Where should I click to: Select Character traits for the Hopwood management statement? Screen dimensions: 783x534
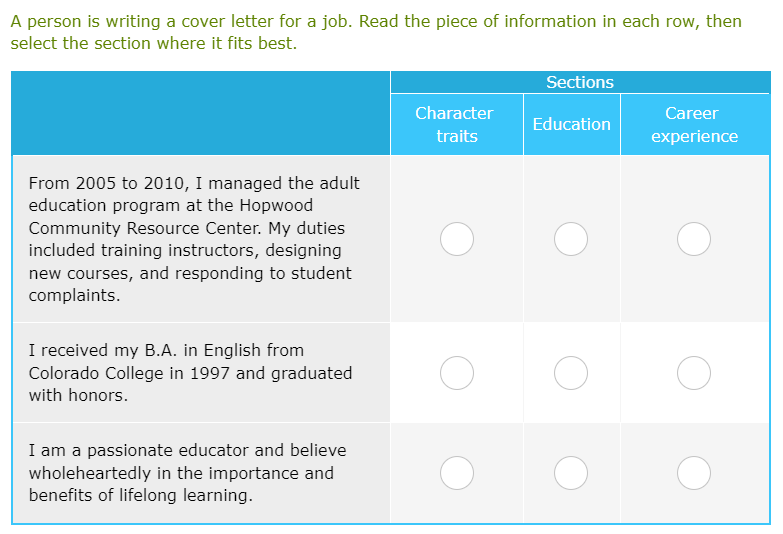(457, 239)
